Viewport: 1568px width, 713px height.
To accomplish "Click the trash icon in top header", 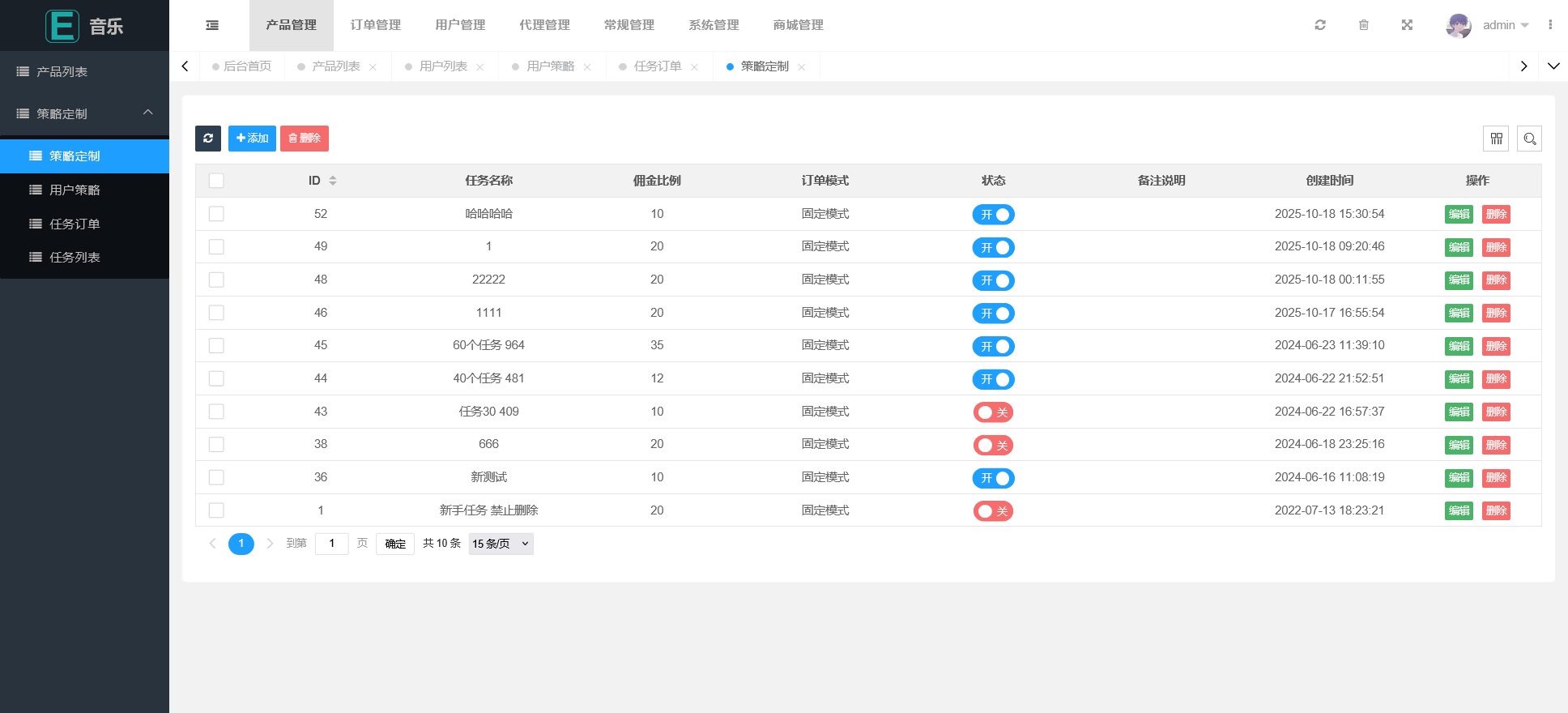I will [1364, 25].
